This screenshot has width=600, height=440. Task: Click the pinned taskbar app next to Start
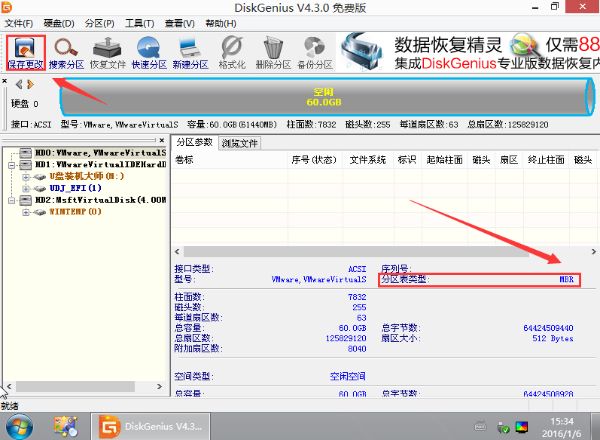tap(66, 426)
